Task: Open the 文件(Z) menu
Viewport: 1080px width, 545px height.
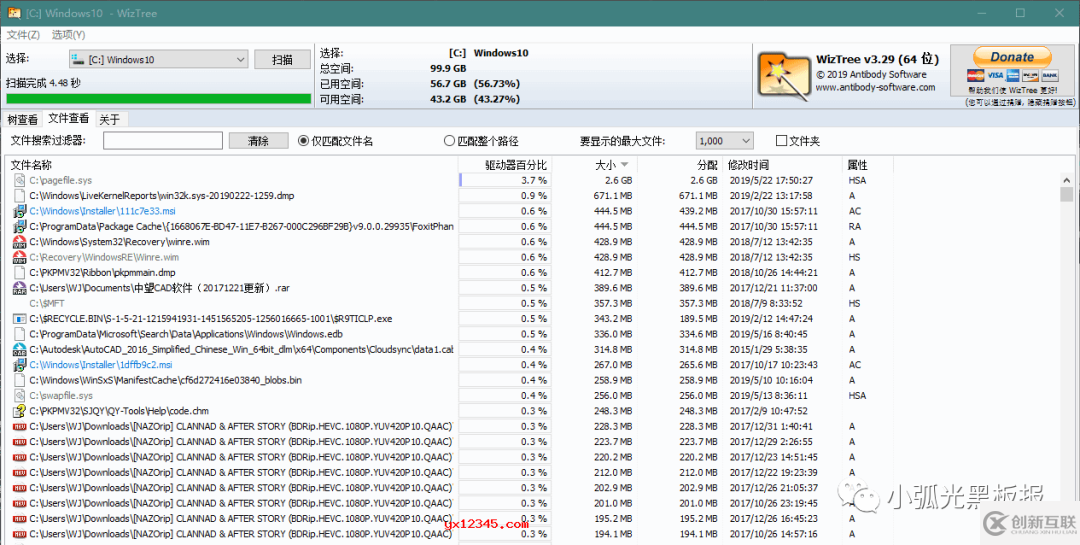Action: click(x=23, y=34)
